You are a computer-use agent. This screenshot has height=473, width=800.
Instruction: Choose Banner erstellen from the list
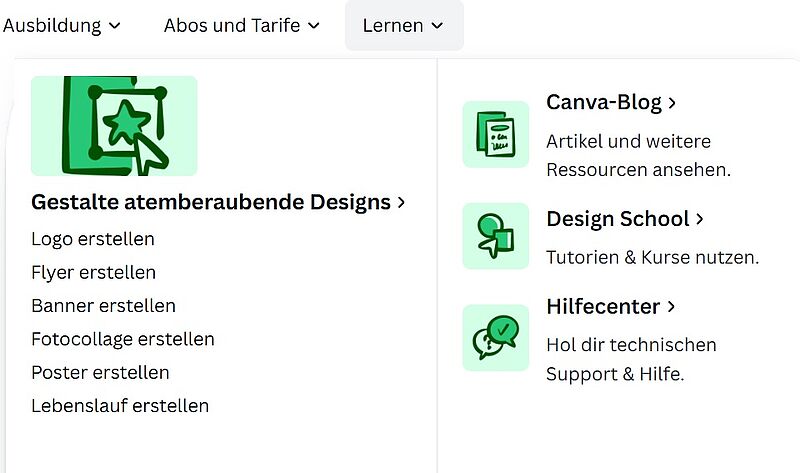104,306
